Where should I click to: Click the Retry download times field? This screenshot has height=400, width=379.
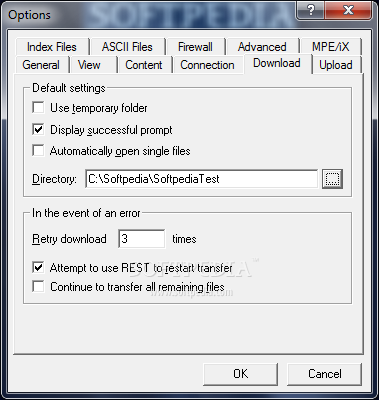click(142, 239)
